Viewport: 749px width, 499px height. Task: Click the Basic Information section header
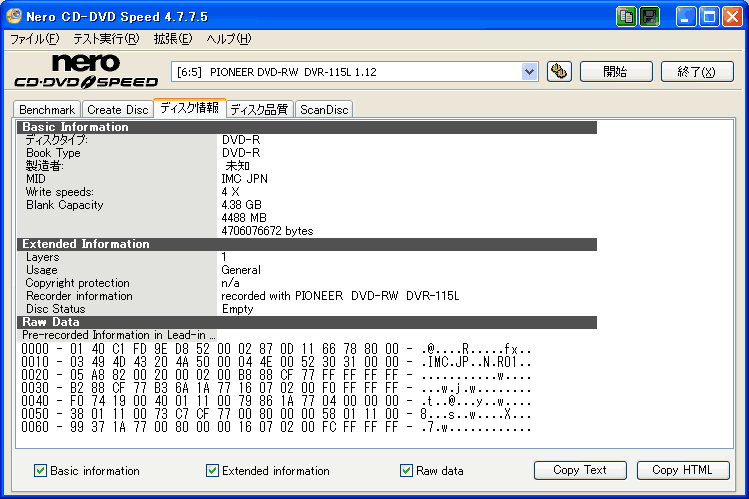[307, 127]
